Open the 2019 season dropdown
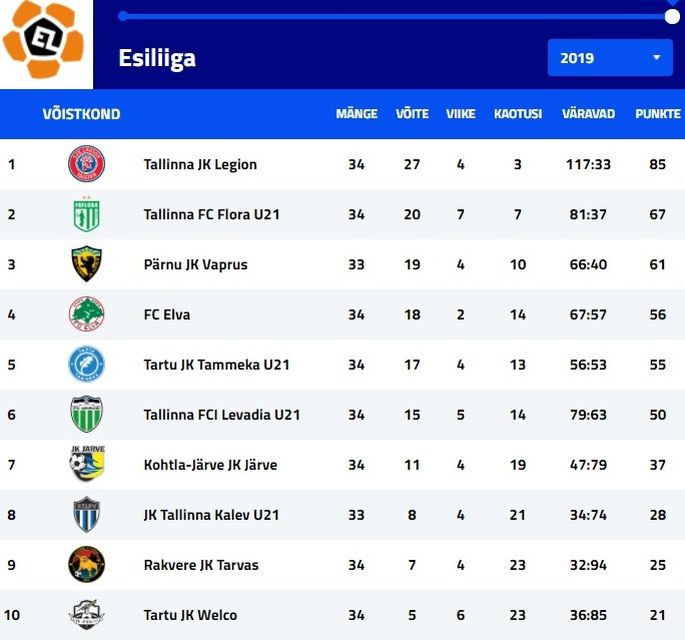This screenshot has height=644, width=685. pyautogui.click(x=610, y=58)
